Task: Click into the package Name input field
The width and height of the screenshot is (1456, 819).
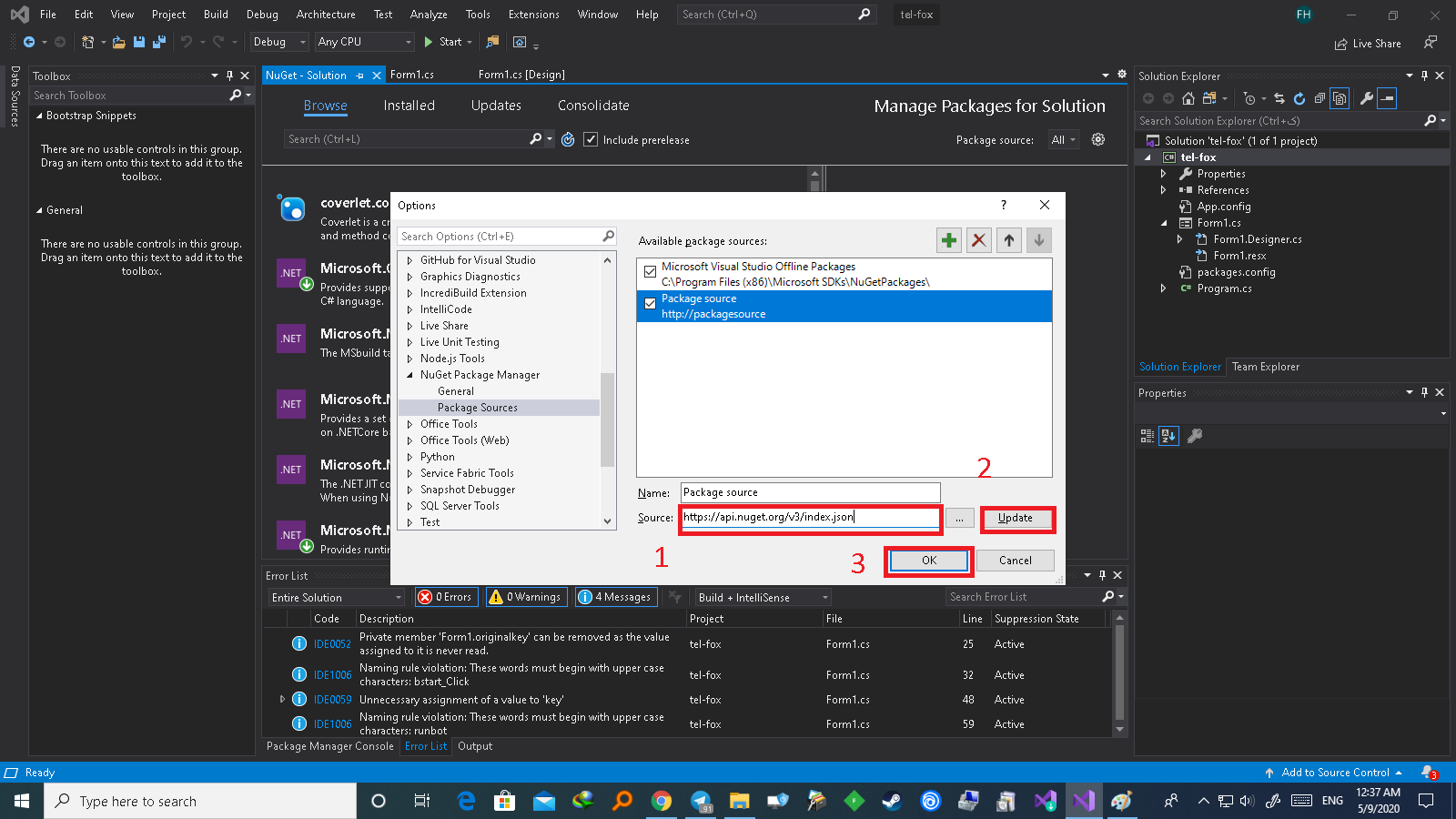Action: [810, 492]
